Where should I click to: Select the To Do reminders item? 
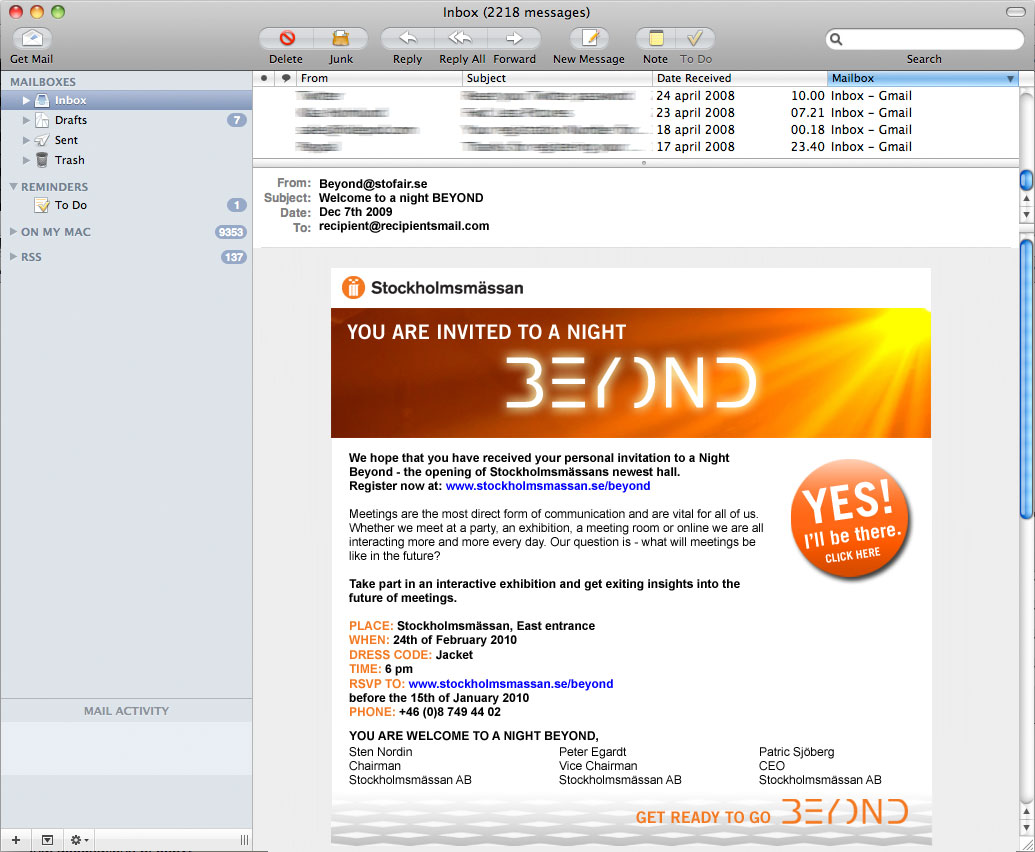[126, 205]
